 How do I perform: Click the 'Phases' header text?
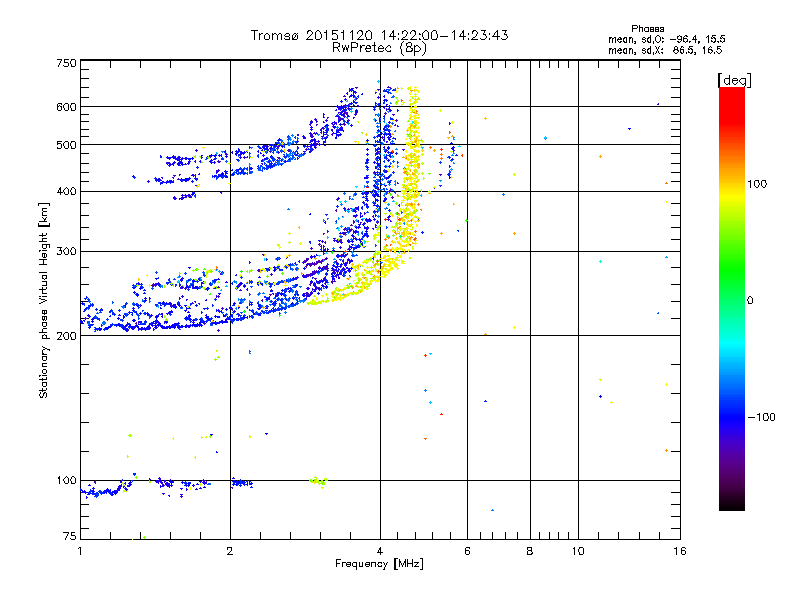(647, 29)
